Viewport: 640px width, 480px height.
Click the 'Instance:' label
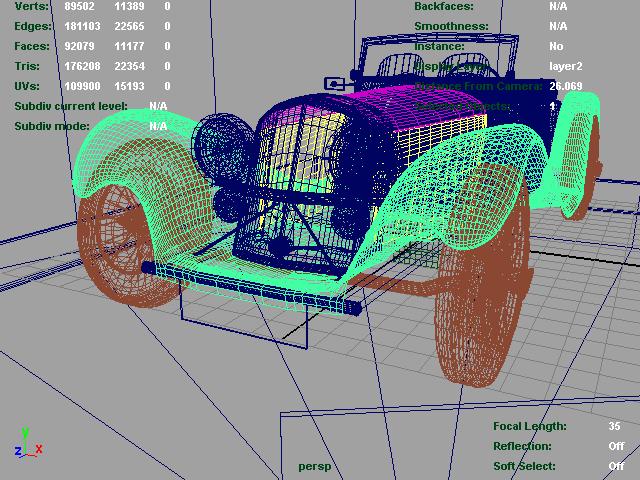439,46
